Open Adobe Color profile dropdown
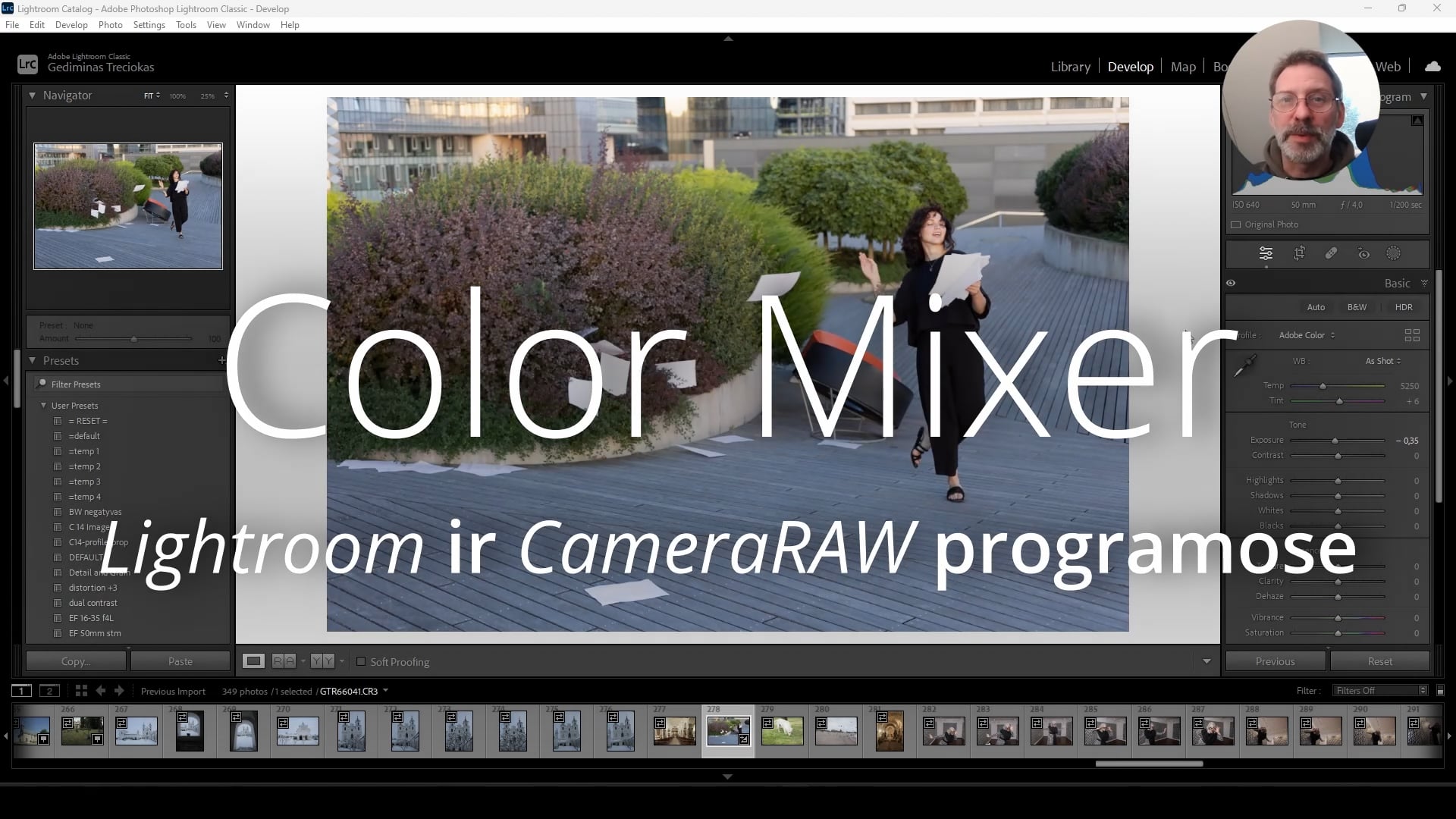Image resolution: width=1456 pixels, height=819 pixels. pyautogui.click(x=1307, y=335)
